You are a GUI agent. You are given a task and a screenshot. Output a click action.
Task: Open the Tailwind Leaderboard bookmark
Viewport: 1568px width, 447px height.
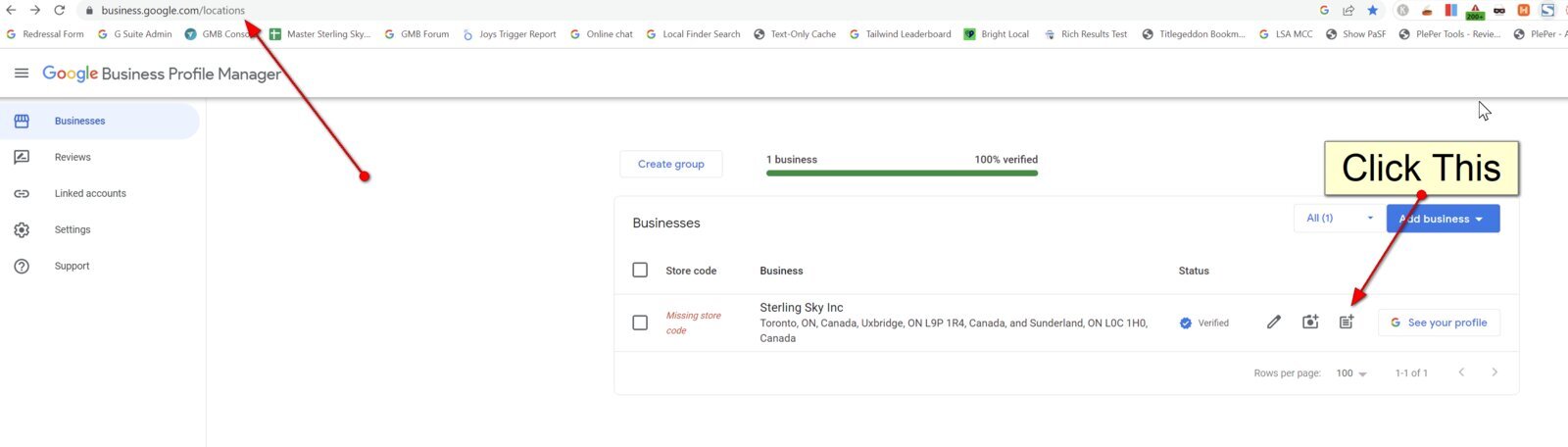[x=900, y=34]
